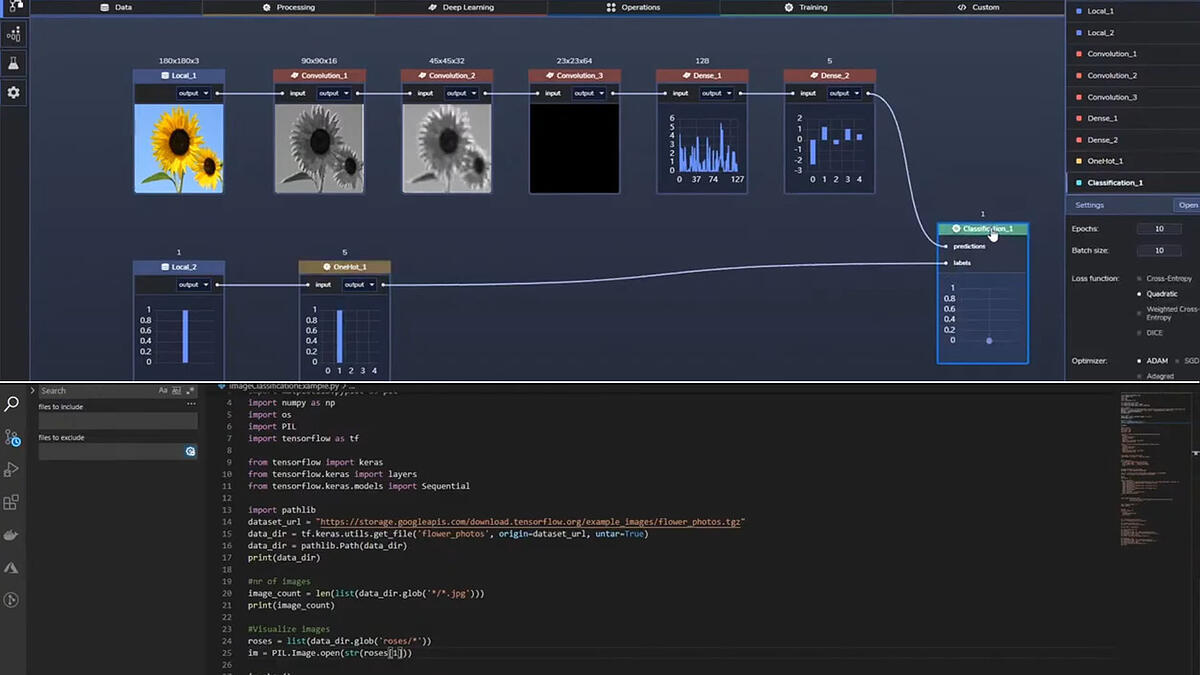Toggle use exclude settings icon in files to exclude
This screenshot has height=675, width=1200.
click(190, 452)
